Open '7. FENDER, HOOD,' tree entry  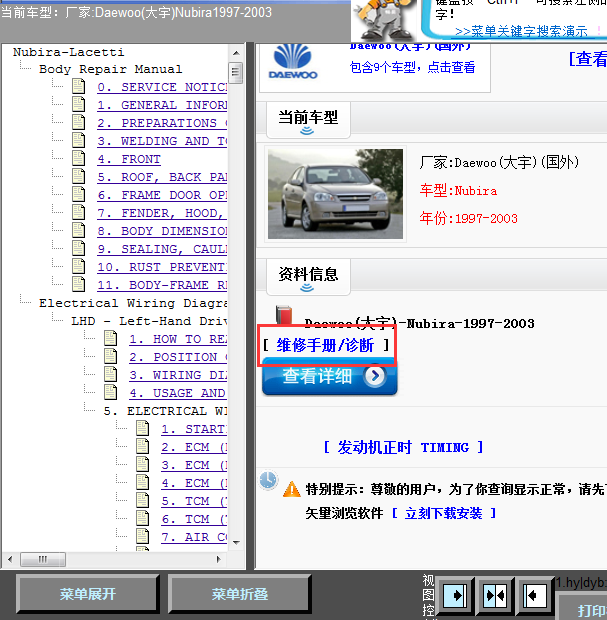pyautogui.click(x=162, y=213)
